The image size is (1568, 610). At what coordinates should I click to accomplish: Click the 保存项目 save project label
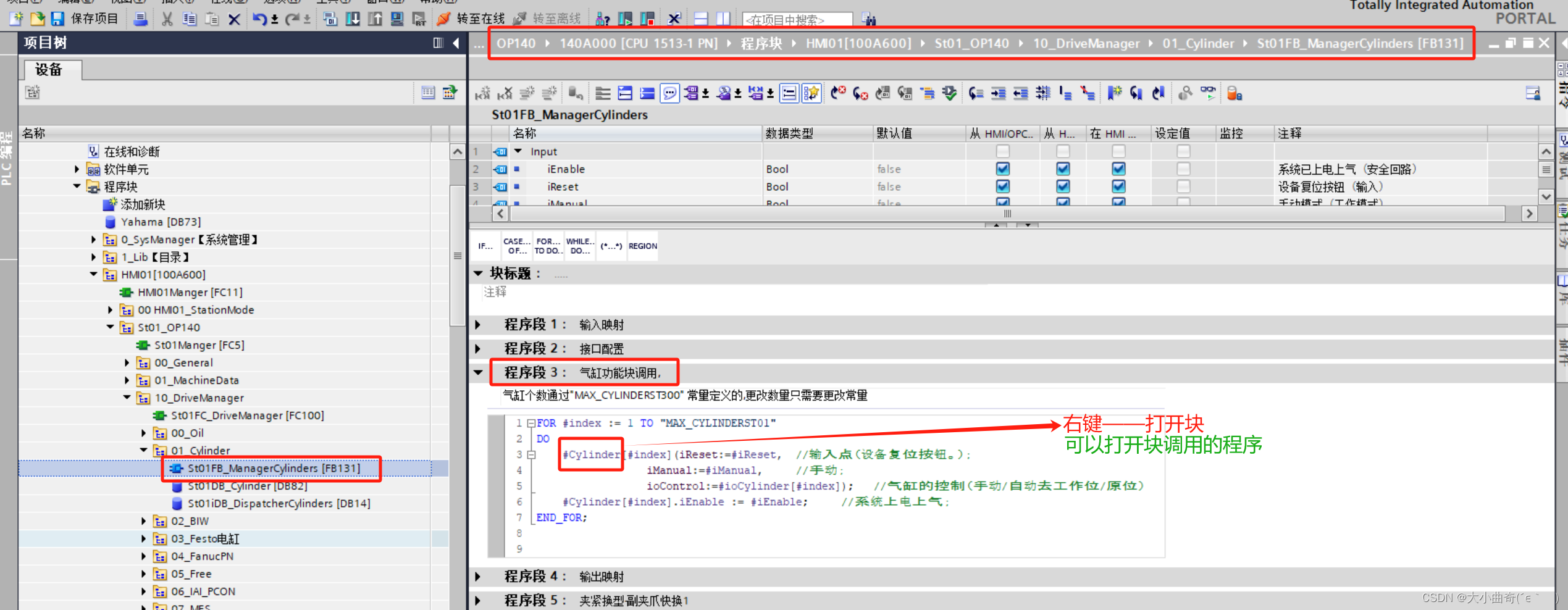[x=94, y=19]
